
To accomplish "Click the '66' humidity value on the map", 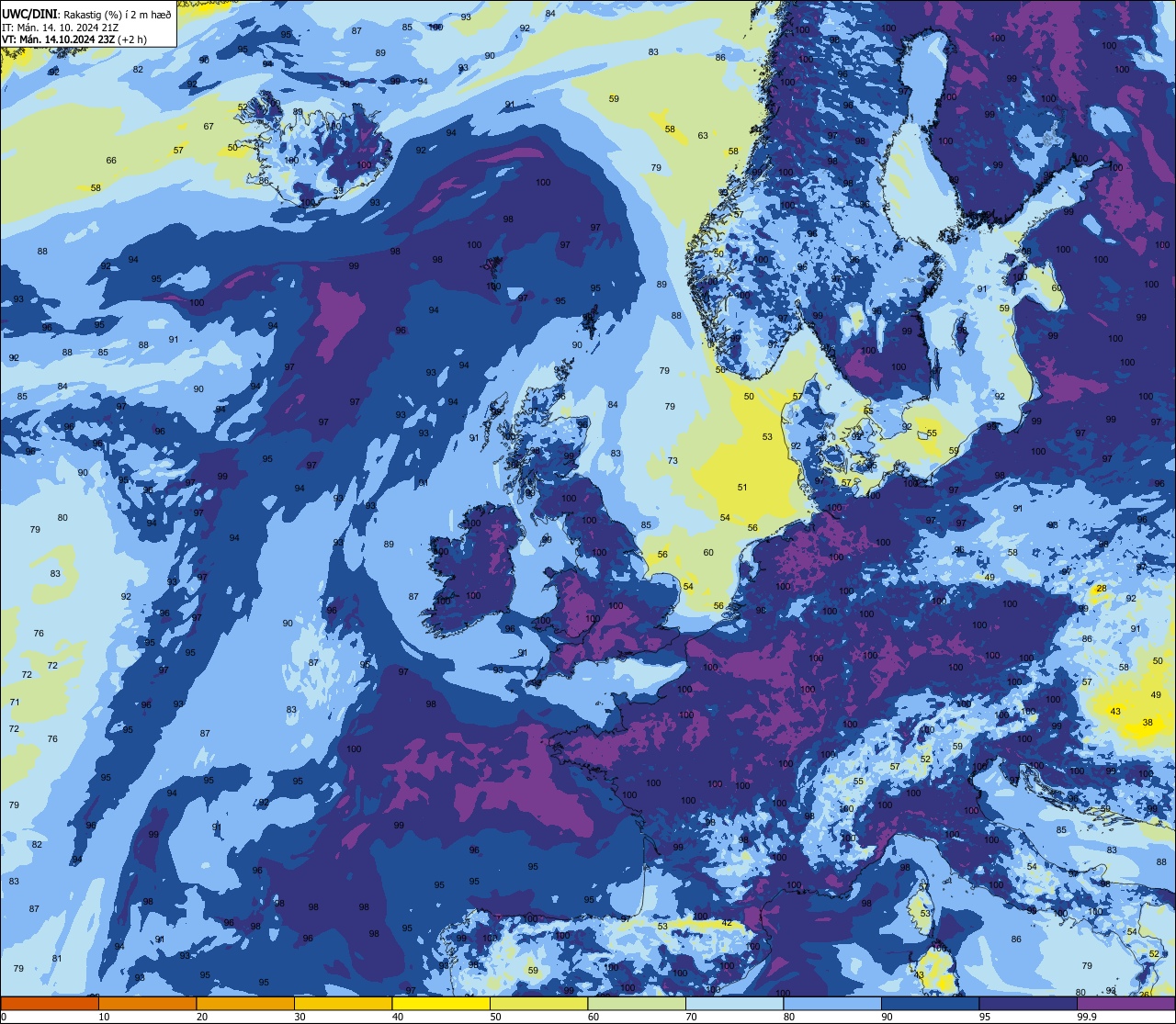I will 111,161.
